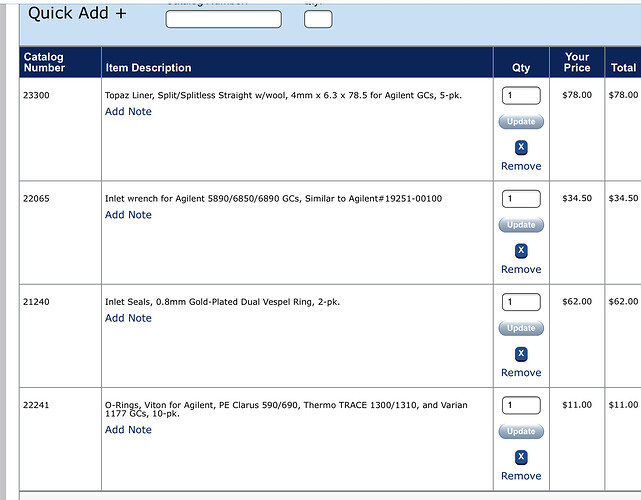
Task: Update quantity for Inlet Seals item
Action: pos(521,328)
